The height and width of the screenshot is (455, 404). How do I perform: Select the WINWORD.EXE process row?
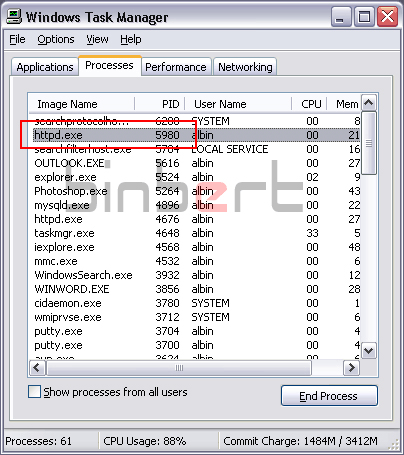pos(196,289)
